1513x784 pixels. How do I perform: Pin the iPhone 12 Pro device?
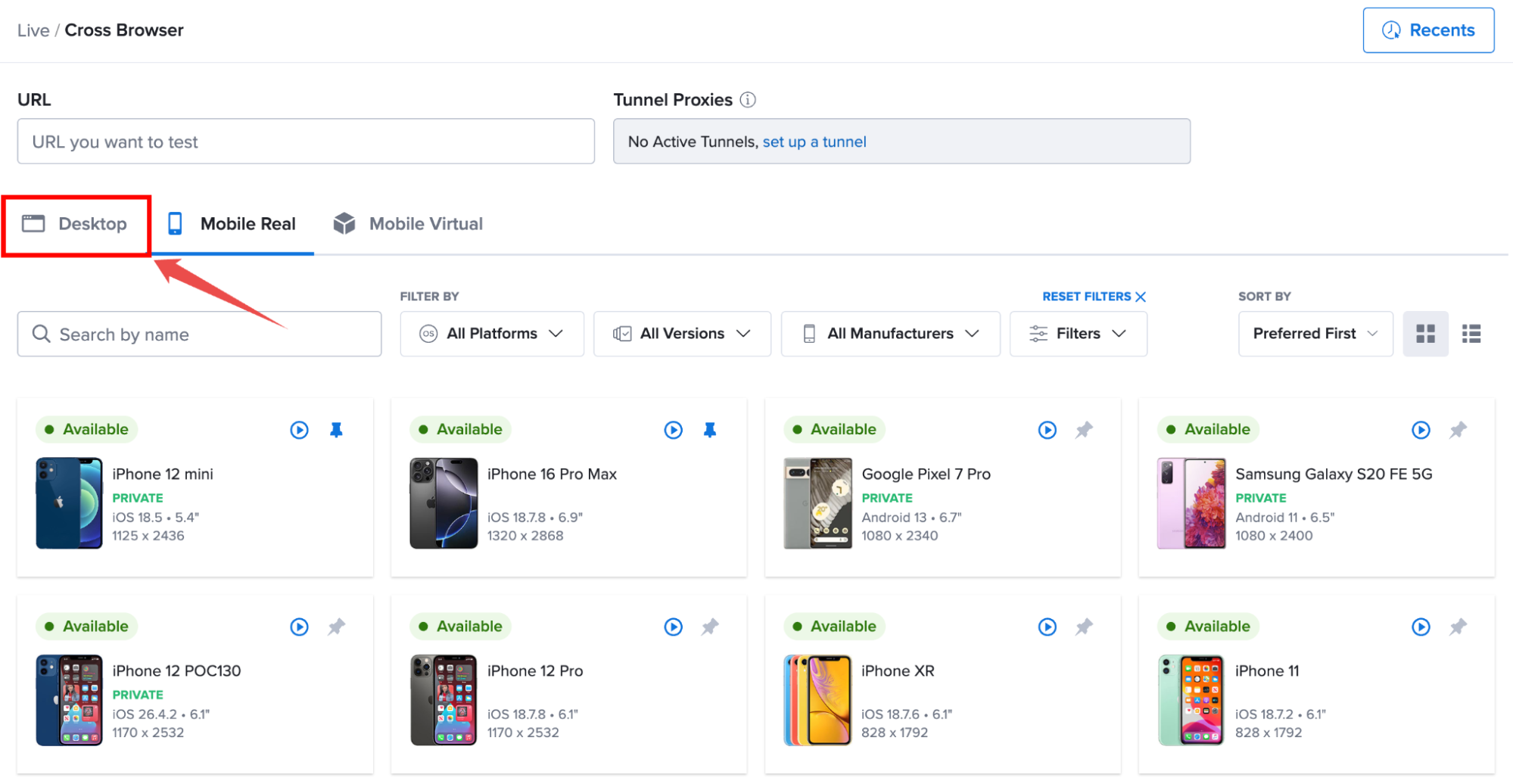pyautogui.click(x=710, y=627)
